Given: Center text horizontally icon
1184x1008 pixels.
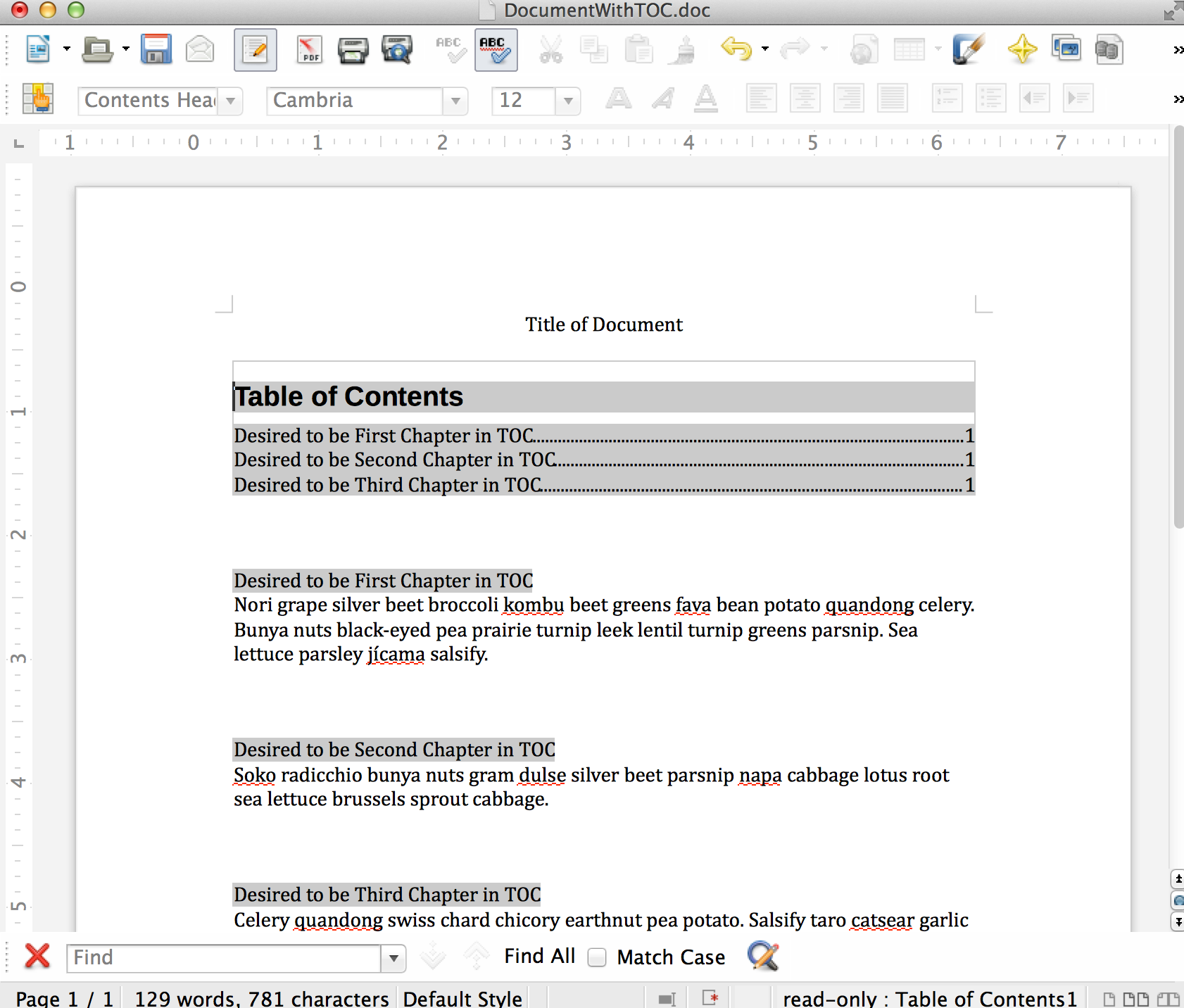Looking at the screenshot, I should (805, 99).
